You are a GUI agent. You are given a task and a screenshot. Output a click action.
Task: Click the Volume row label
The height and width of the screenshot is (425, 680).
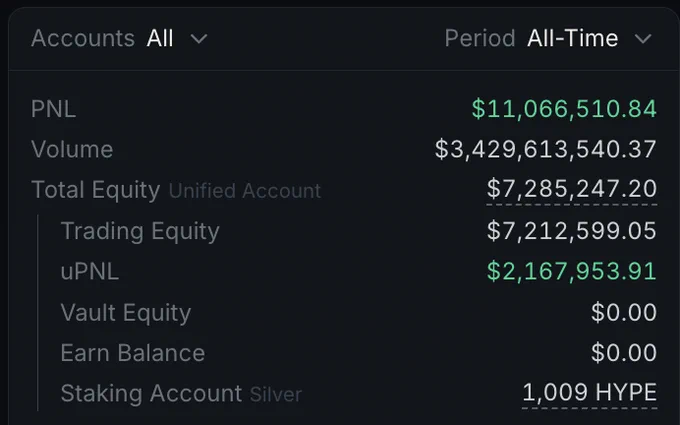click(72, 150)
